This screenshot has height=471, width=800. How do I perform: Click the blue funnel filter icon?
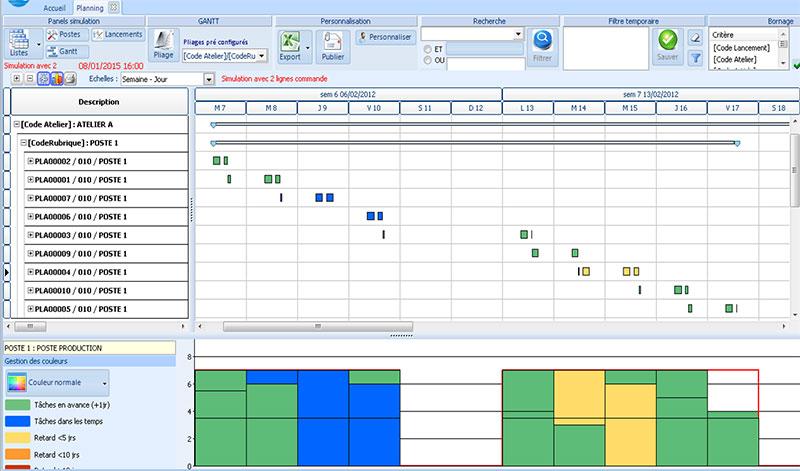(695, 58)
